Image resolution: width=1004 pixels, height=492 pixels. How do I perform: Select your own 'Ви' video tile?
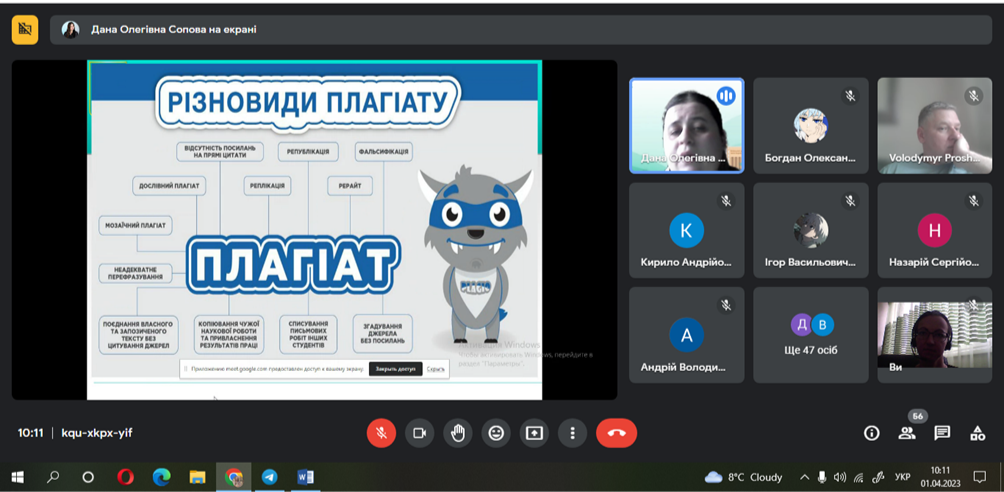pos(935,335)
